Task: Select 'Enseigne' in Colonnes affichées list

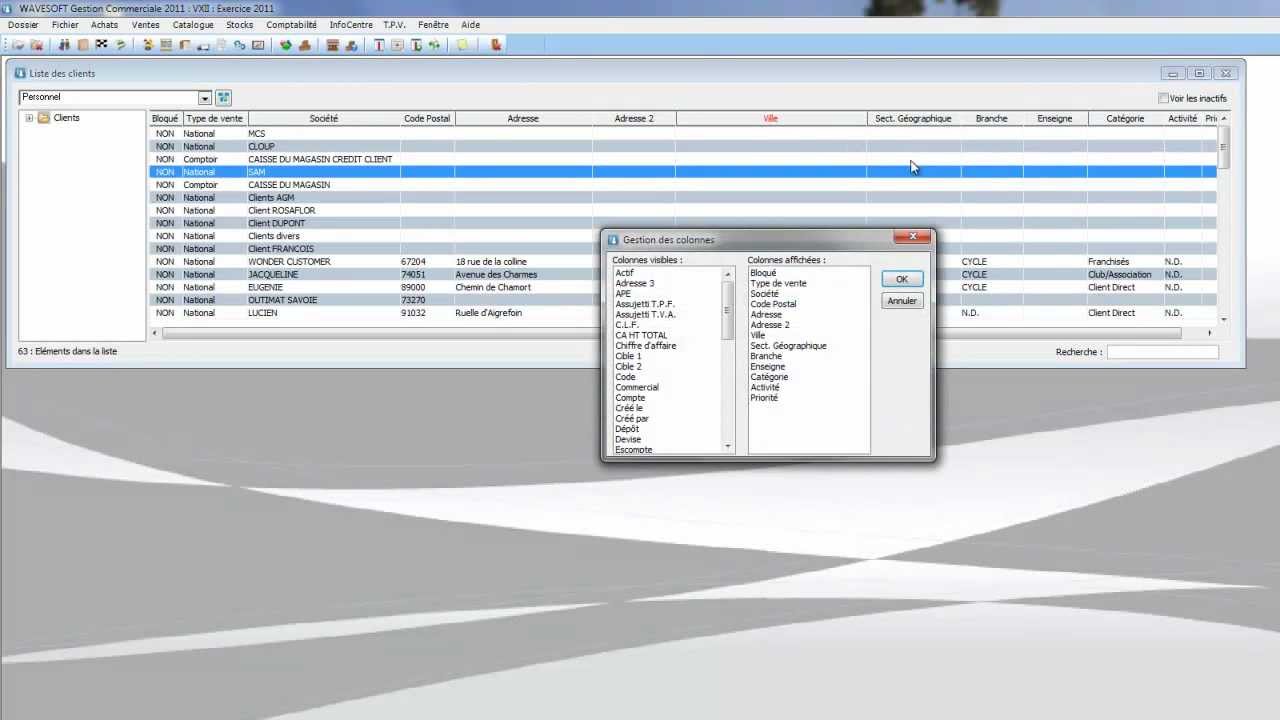Action: coord(768,367)
